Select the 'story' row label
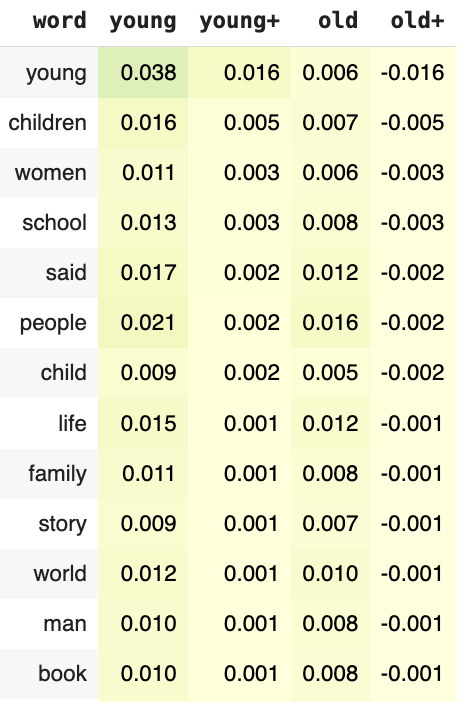Screen dimensions: 462x702 [x=62, y=524]
